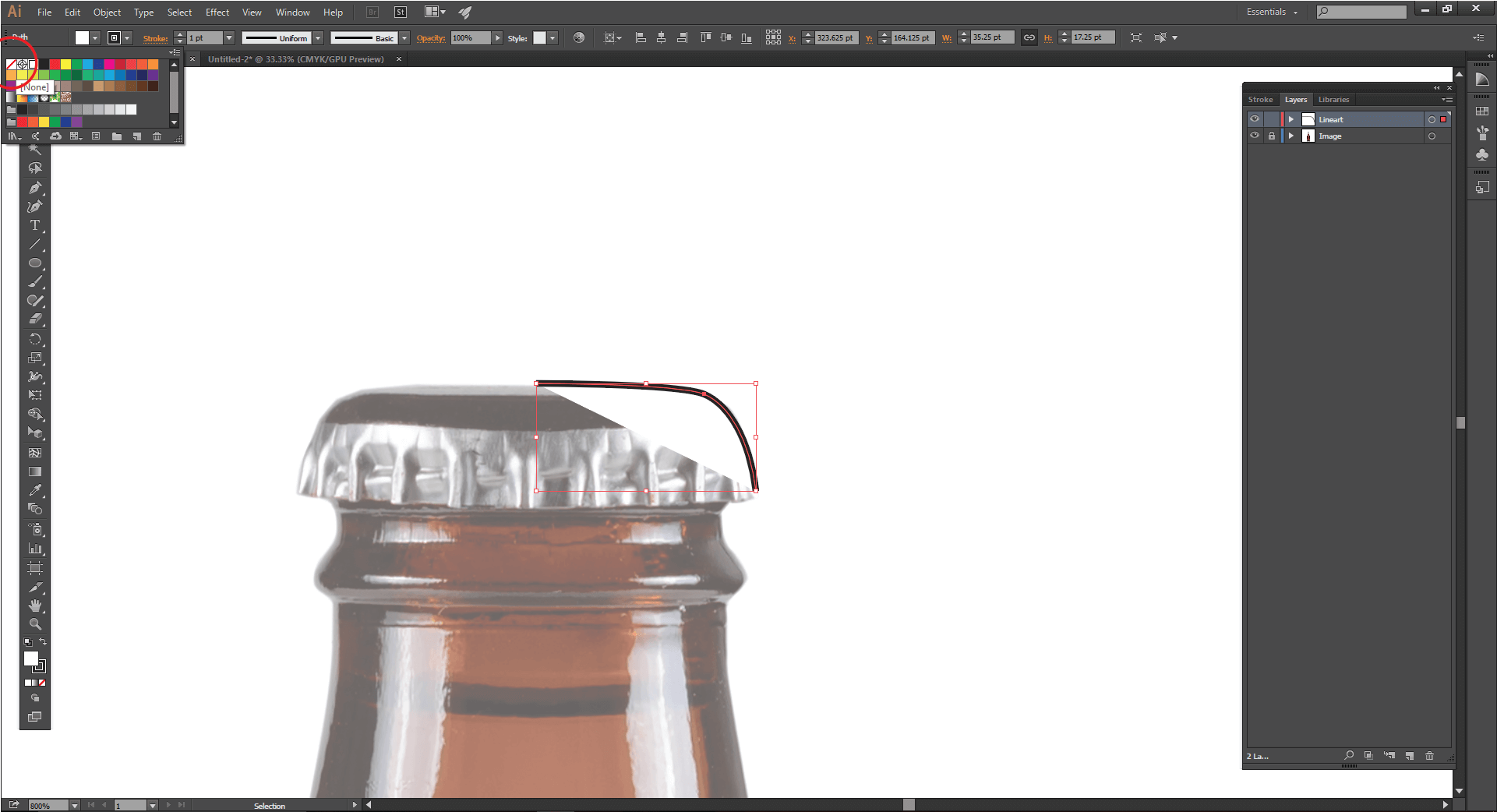The height and width of the screenshot is (812, 1497).
Task: Select the Eraser tool
Action: coord(35,319)
